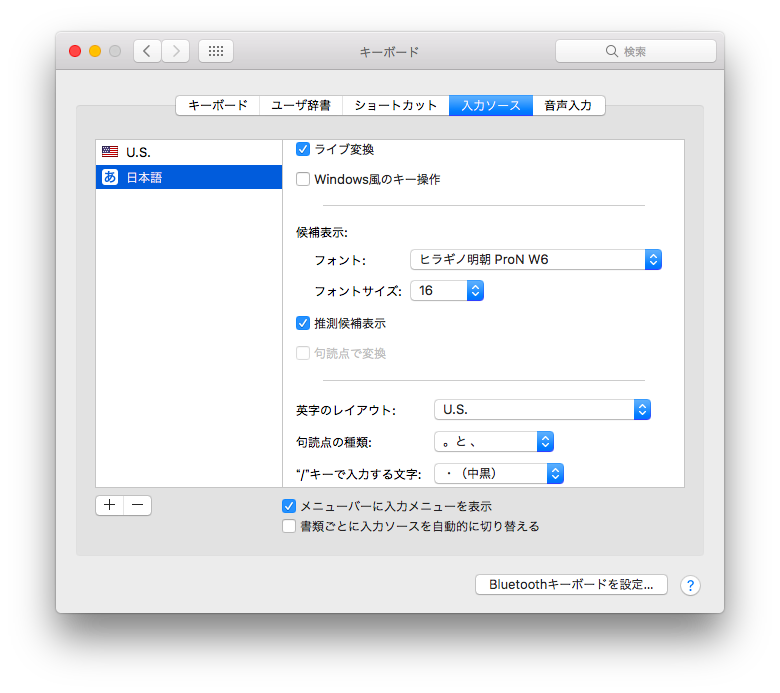This screenshot has height=693, width=780.
Task: Click the search field 検索
Action: pyautogui.click(x=636, y=51)
